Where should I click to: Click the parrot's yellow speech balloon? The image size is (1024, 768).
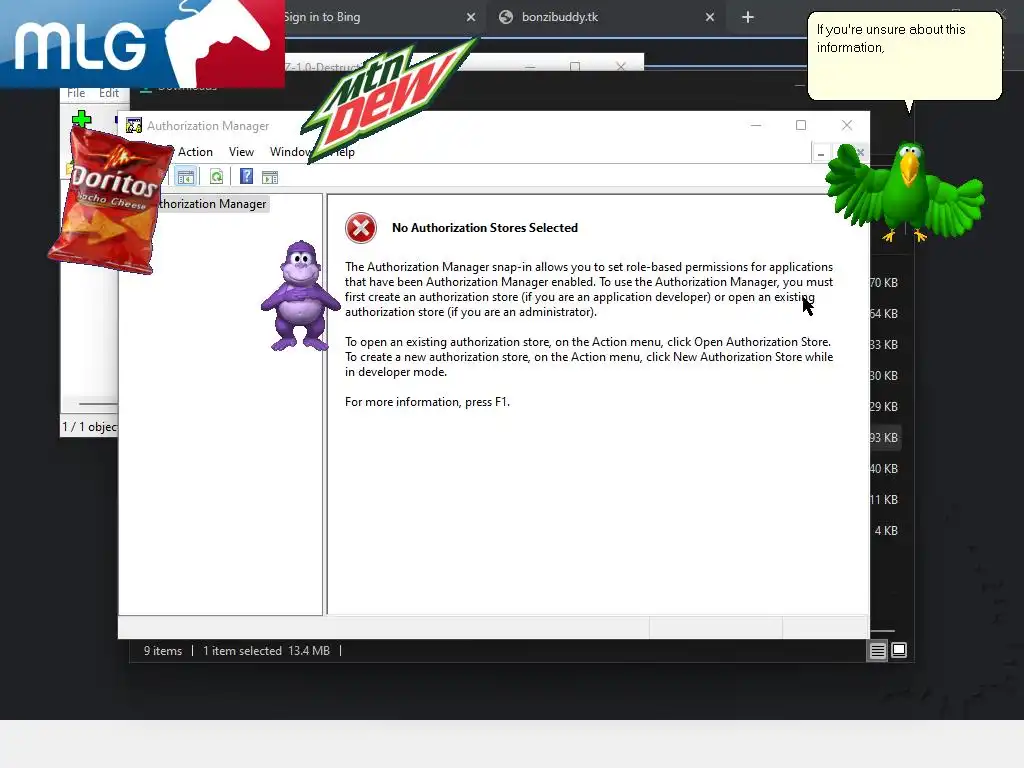pos(904,56)
